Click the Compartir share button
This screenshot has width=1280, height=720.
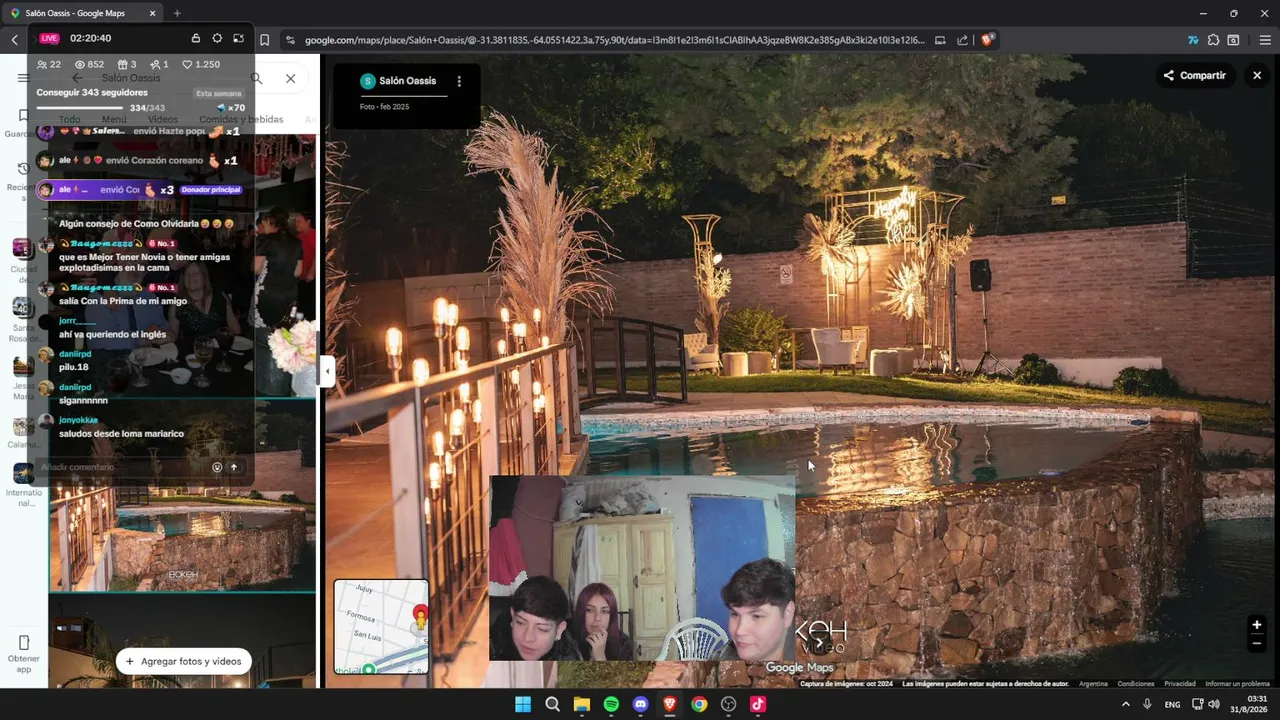point(1194,75)
